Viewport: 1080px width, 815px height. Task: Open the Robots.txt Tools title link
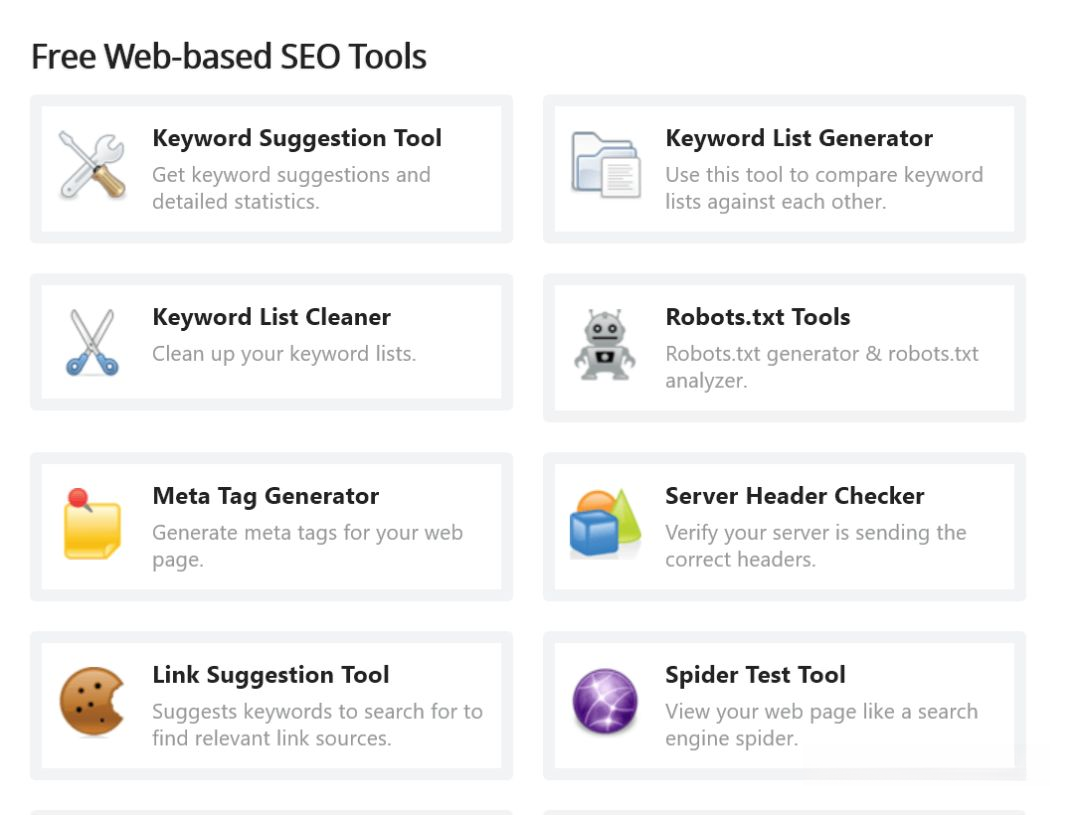point(758,317)
